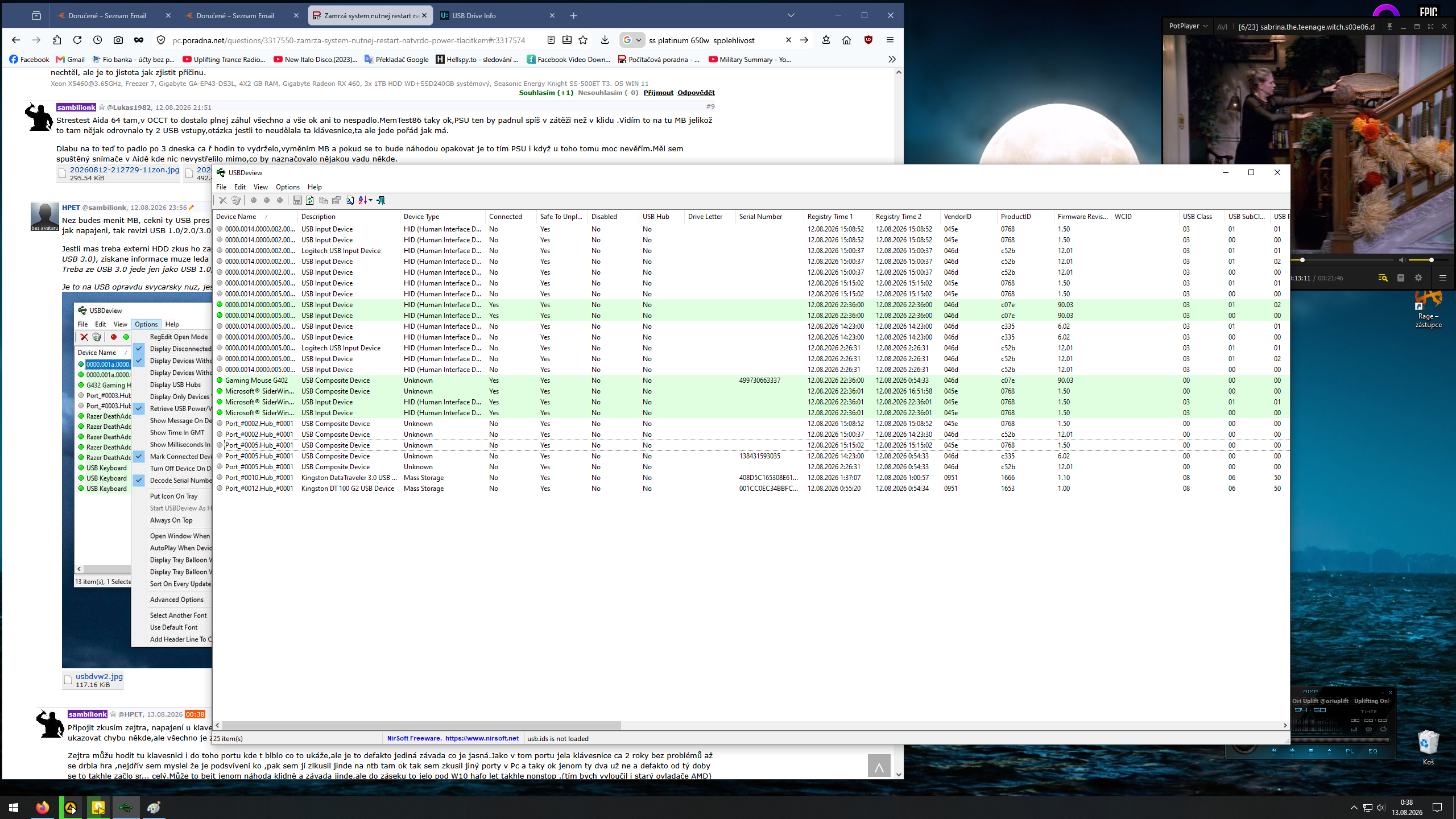
Task: Expand the bookmarks toolbar overflow chevron
Action: (892, 59)
